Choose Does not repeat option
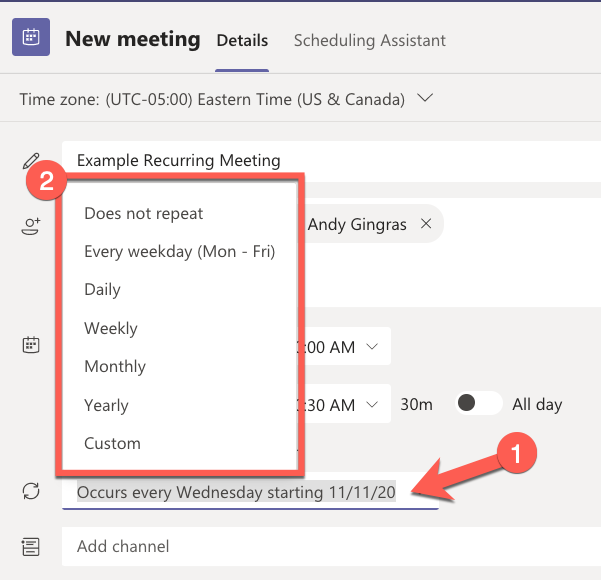The width and height of the screenshot is (601, 580). click(144, 214)
